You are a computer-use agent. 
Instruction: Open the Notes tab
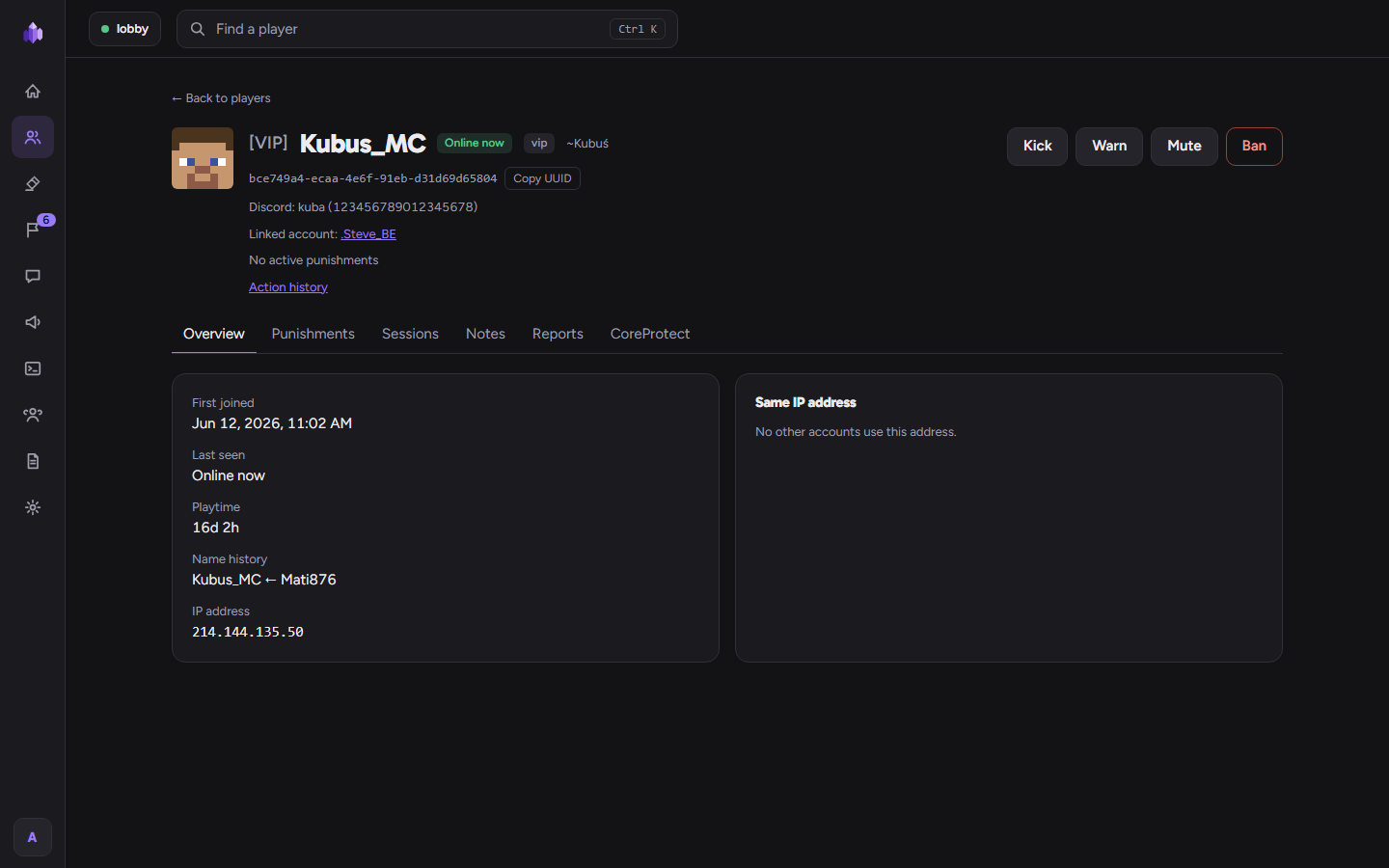coord(485,334)
